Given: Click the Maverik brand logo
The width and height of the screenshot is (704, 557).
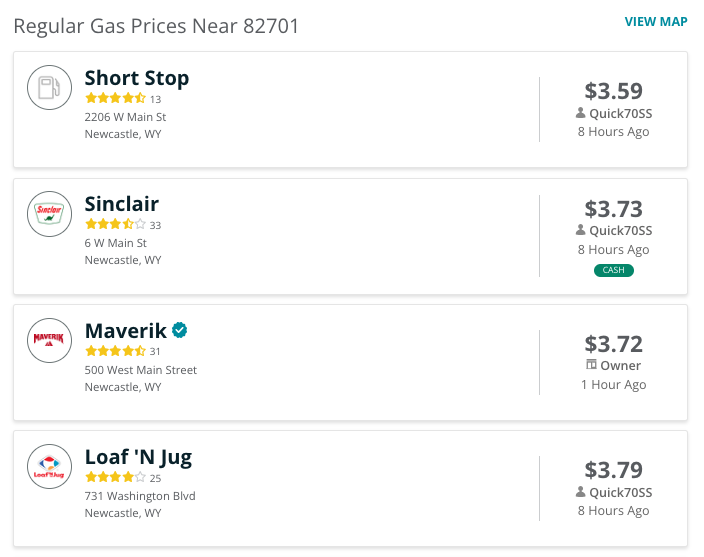Looking at the screenshot, I should pyautogui.click(x=49, y=340).
